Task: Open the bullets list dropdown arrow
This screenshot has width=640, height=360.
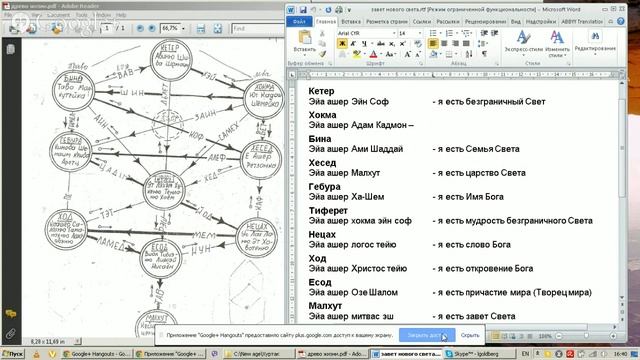Action: pyautogui.click(x=440, y=33)
